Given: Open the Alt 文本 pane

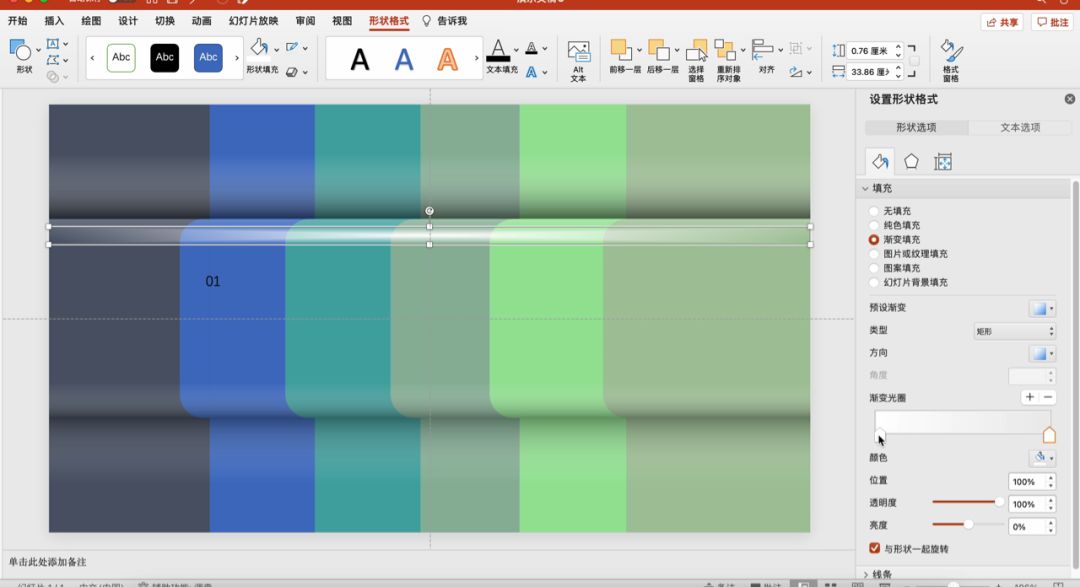Looking at the screenshot, I should tap(578, 61).
